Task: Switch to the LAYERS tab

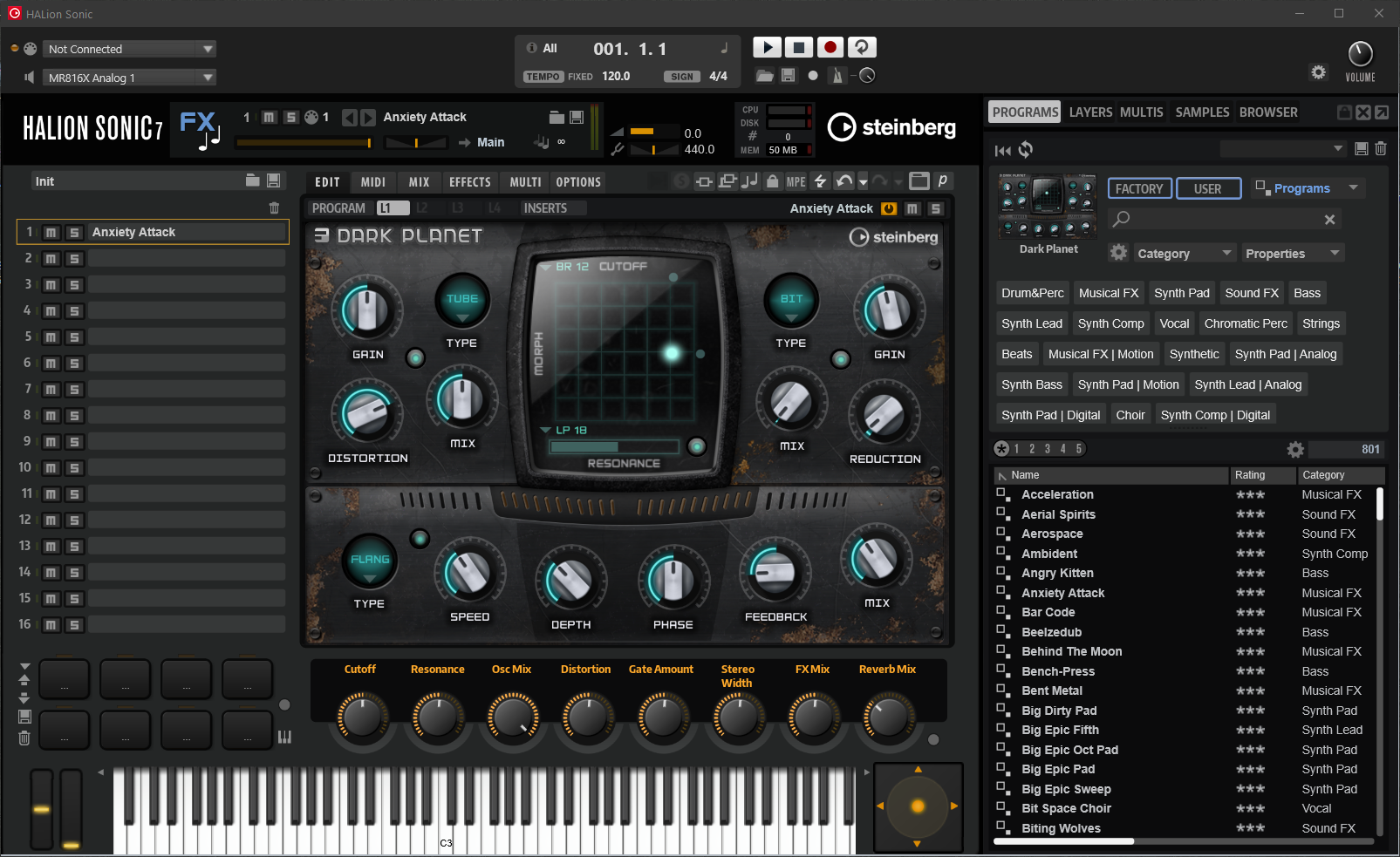Action: 1090,112
